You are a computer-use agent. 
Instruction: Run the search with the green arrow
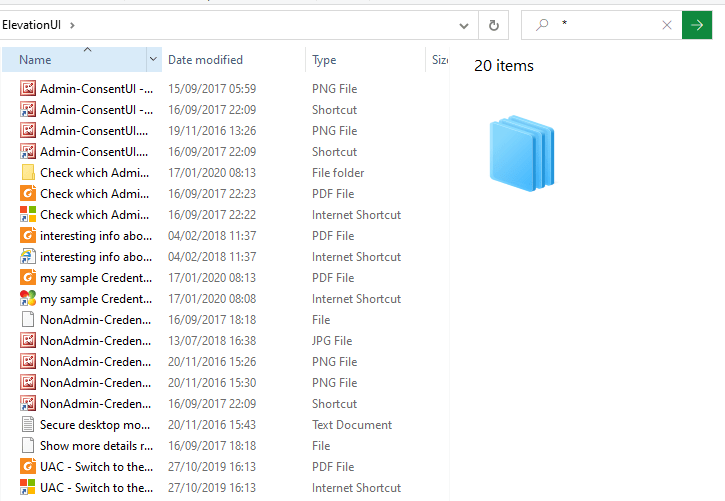(697, 25)
